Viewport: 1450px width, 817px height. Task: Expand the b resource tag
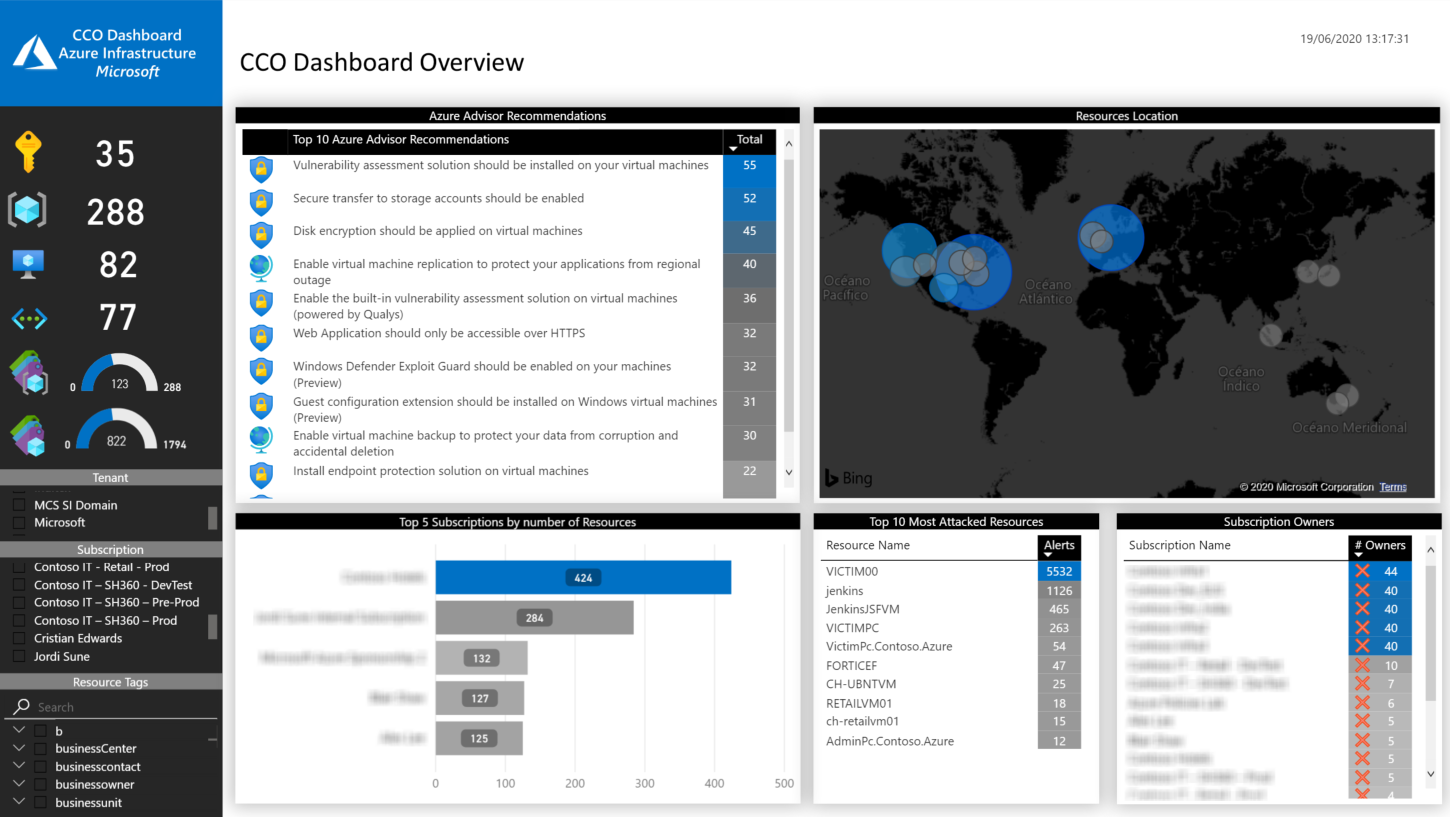[19, 730]
